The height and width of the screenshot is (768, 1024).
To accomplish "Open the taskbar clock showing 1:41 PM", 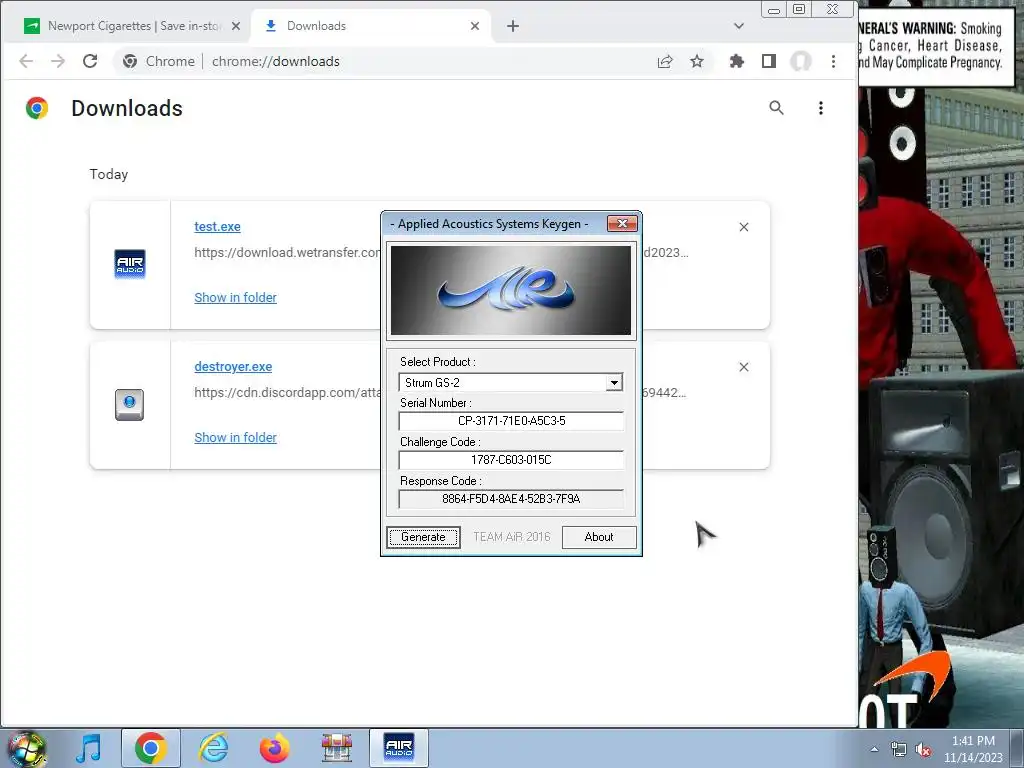I will 973,749.
